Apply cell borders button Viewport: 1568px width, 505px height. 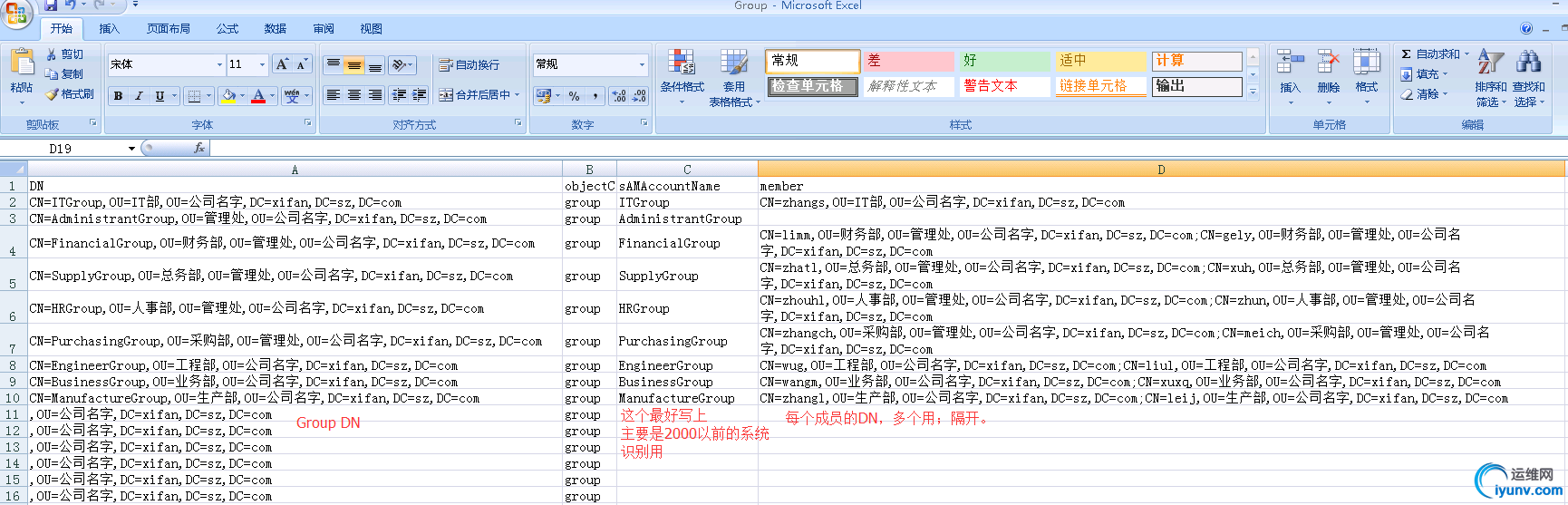[194, 95]
